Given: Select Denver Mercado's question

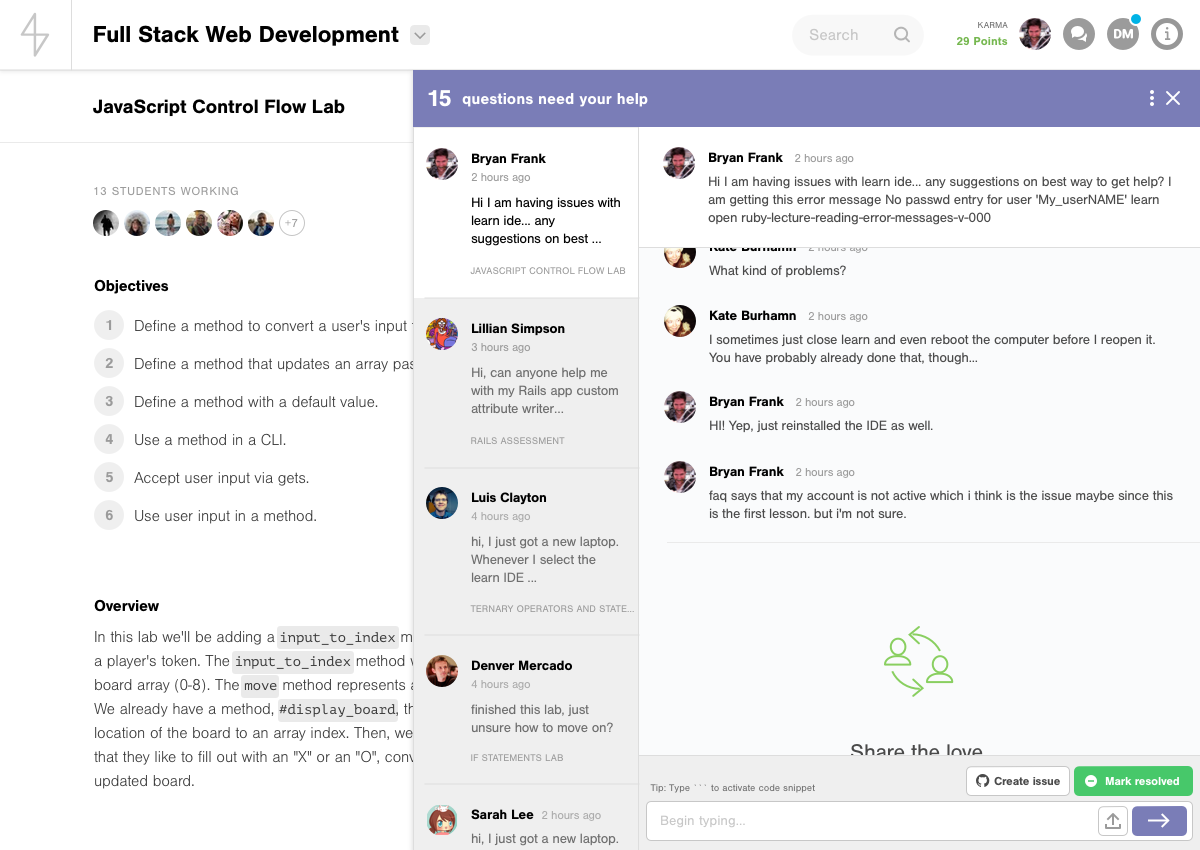Looking at the screenshot, I should click(526, 709).
